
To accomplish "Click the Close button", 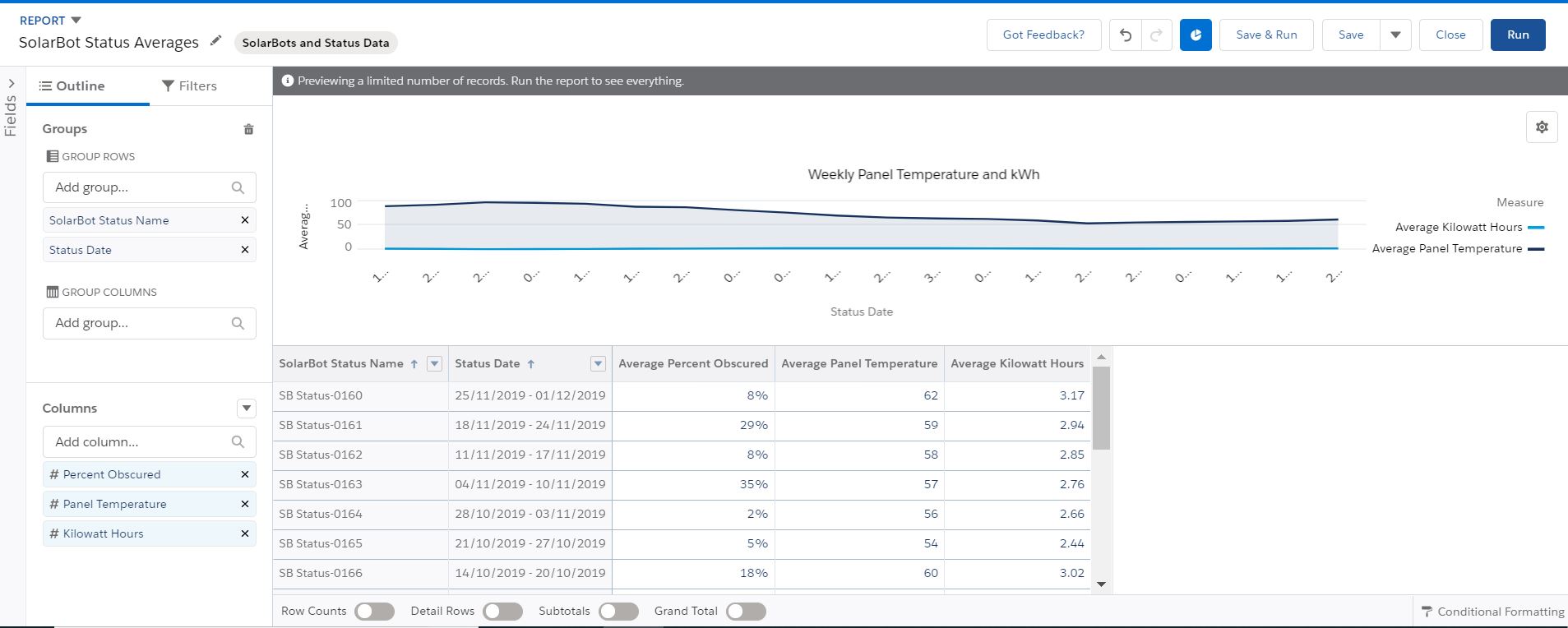I will (1450, 35).
